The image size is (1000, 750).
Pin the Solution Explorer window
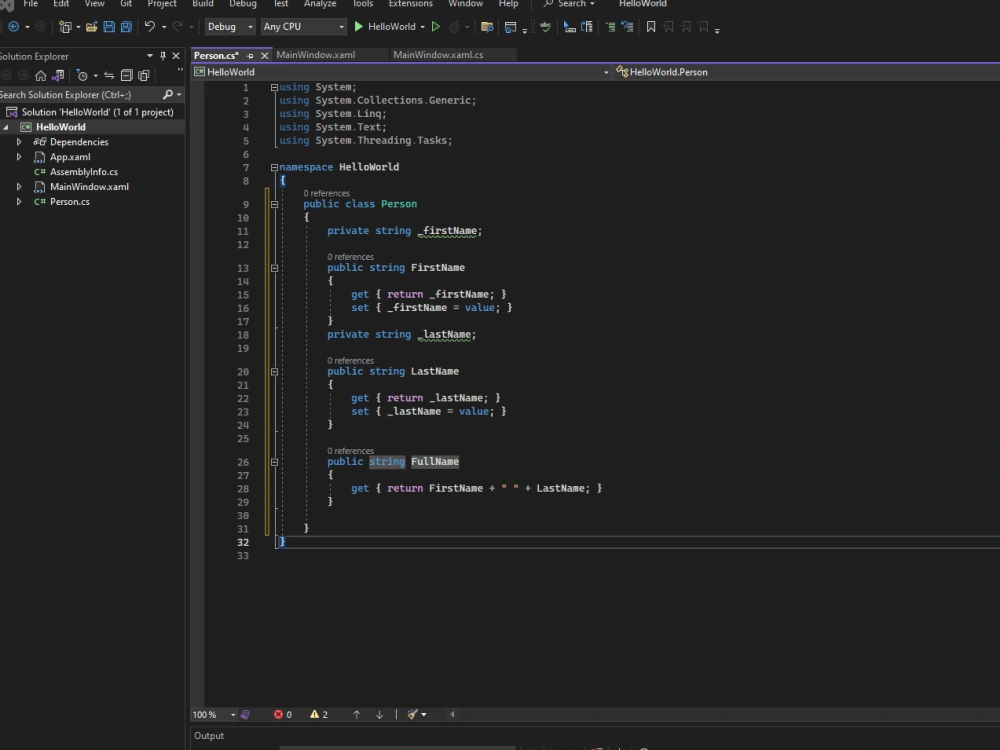tap(162, 56)
